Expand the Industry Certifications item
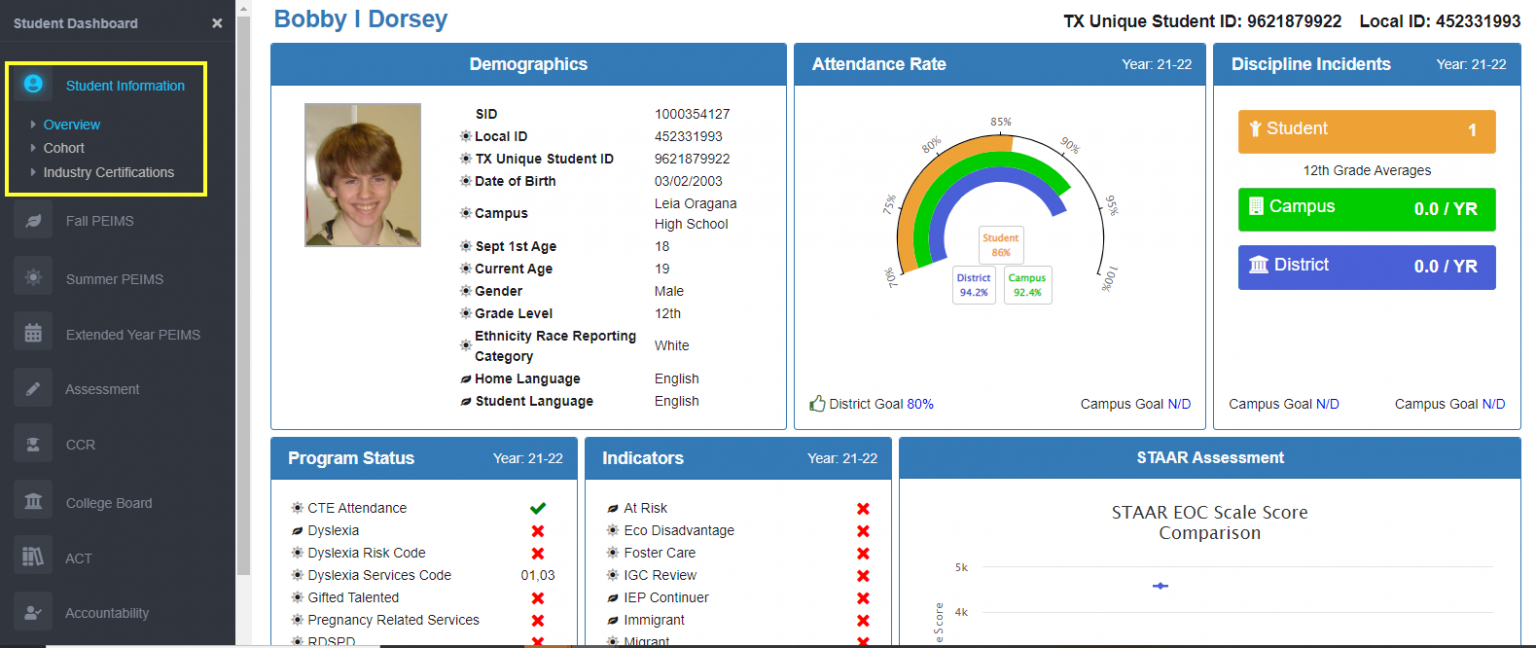1536x648 pixels. [x=107, y=172]
